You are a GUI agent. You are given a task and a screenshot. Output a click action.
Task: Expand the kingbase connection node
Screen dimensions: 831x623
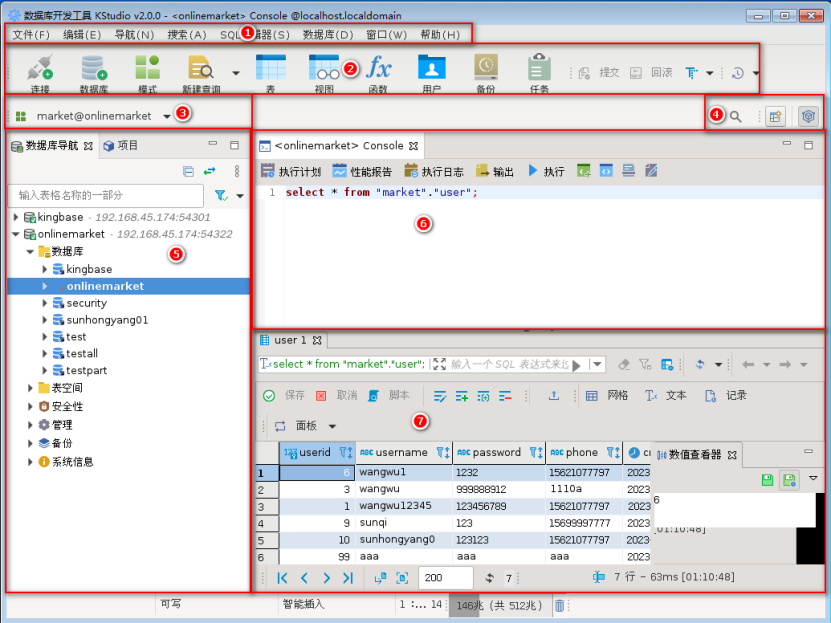pyautogui.click(x=16, y=217)
